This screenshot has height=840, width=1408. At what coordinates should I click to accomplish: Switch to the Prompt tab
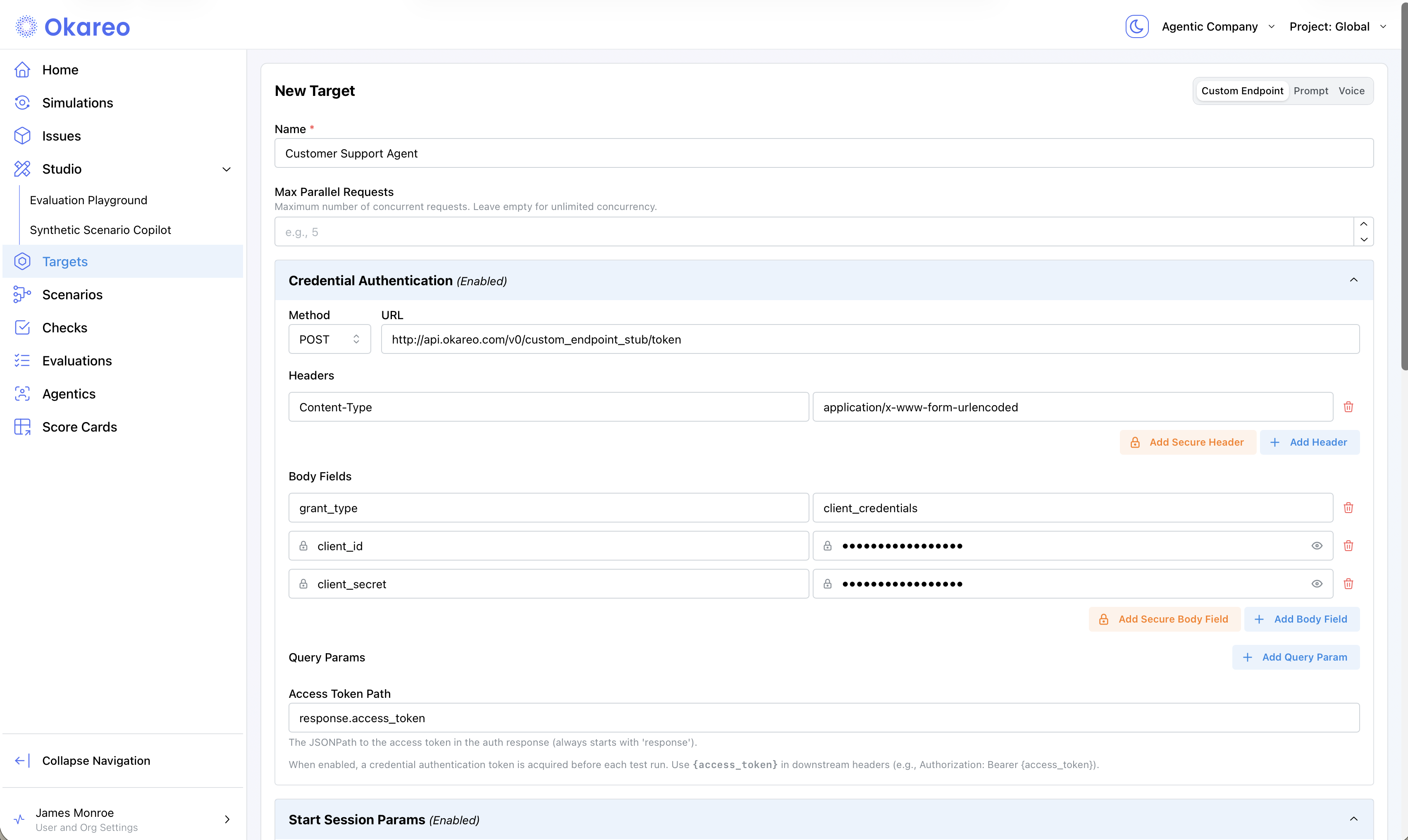pyautogui.click(x=1312, y=91)
